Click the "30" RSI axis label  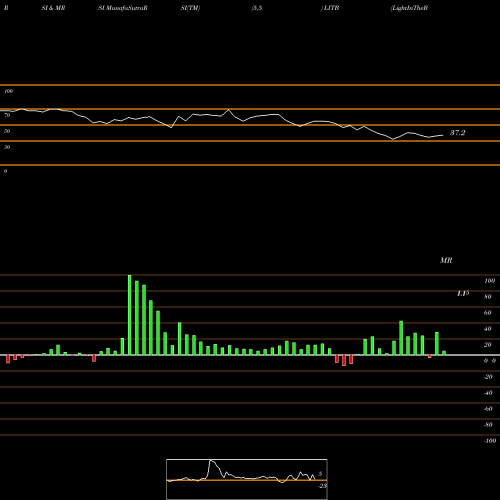7,147
